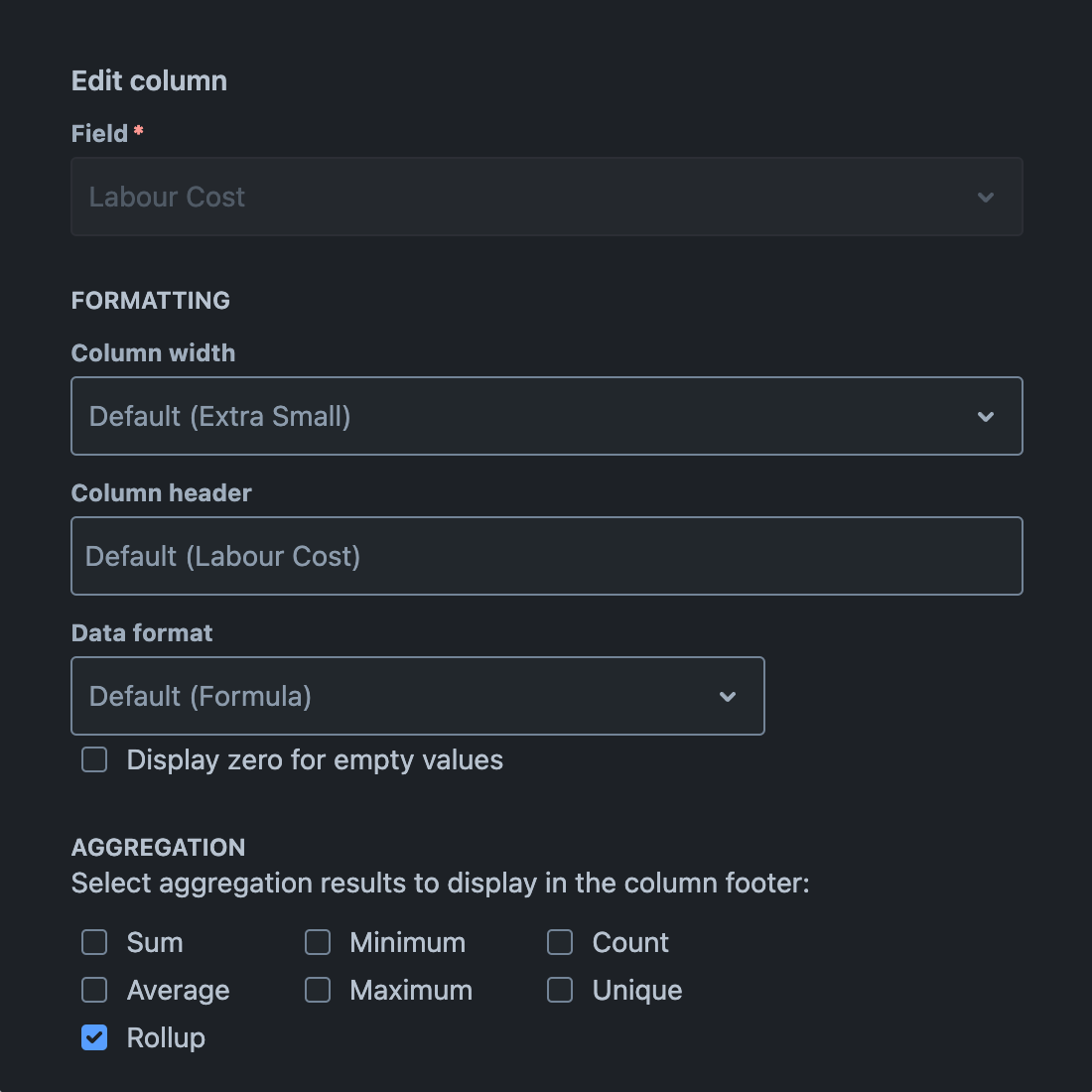Open the Default (Formula) data format dropdown

417,697
